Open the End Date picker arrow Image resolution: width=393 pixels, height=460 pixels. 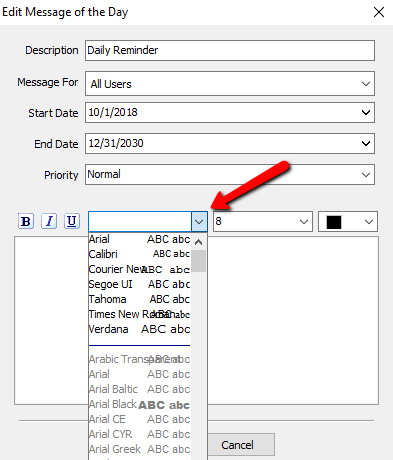(x=366, y=143)
